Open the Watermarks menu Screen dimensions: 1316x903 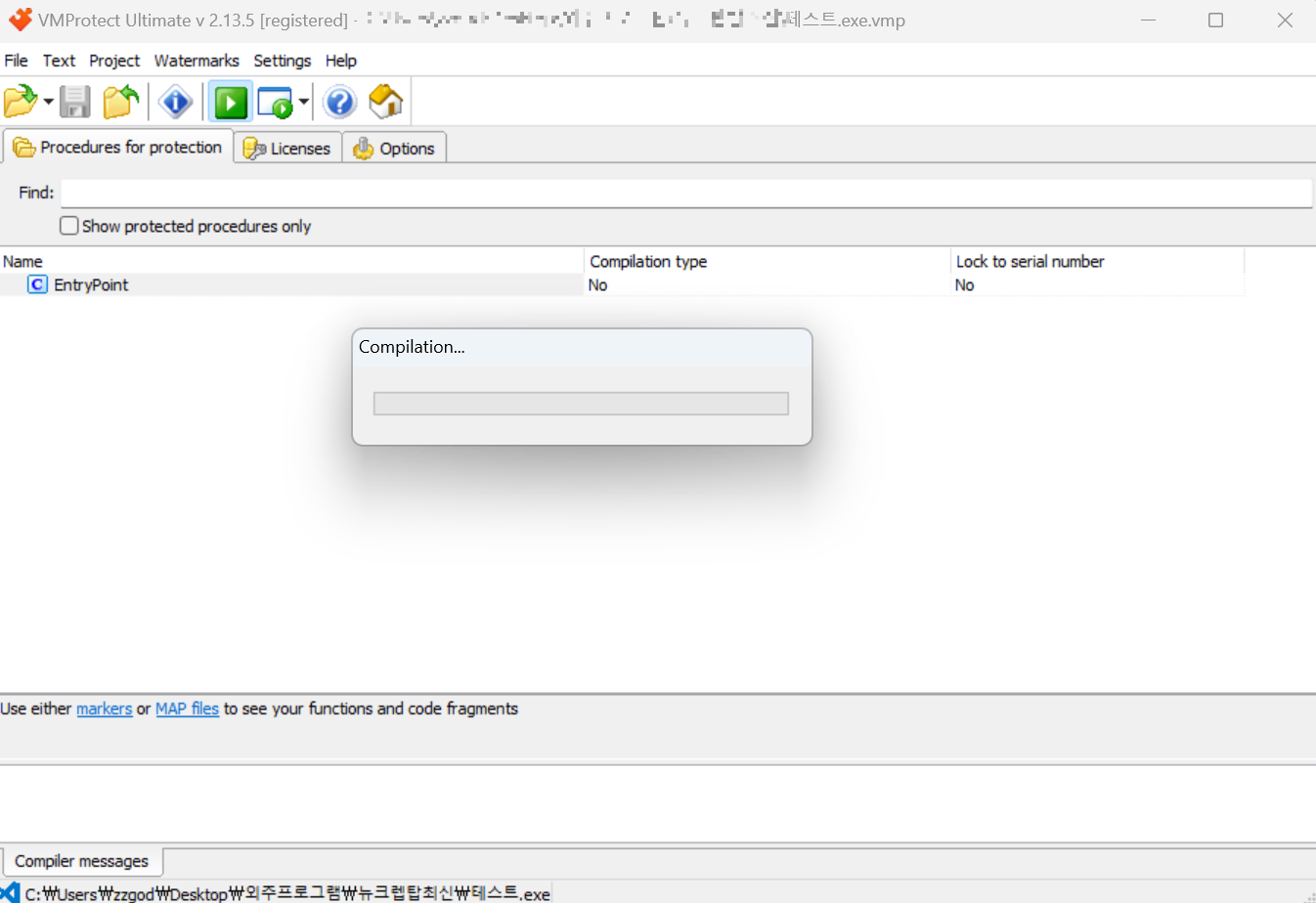197,61
